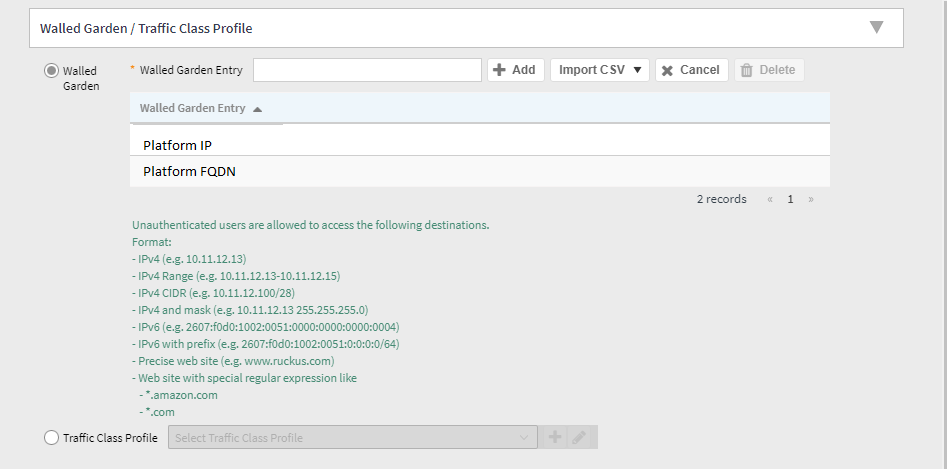Click the Walled Garden / Traffic Class Profile header title

146,28
